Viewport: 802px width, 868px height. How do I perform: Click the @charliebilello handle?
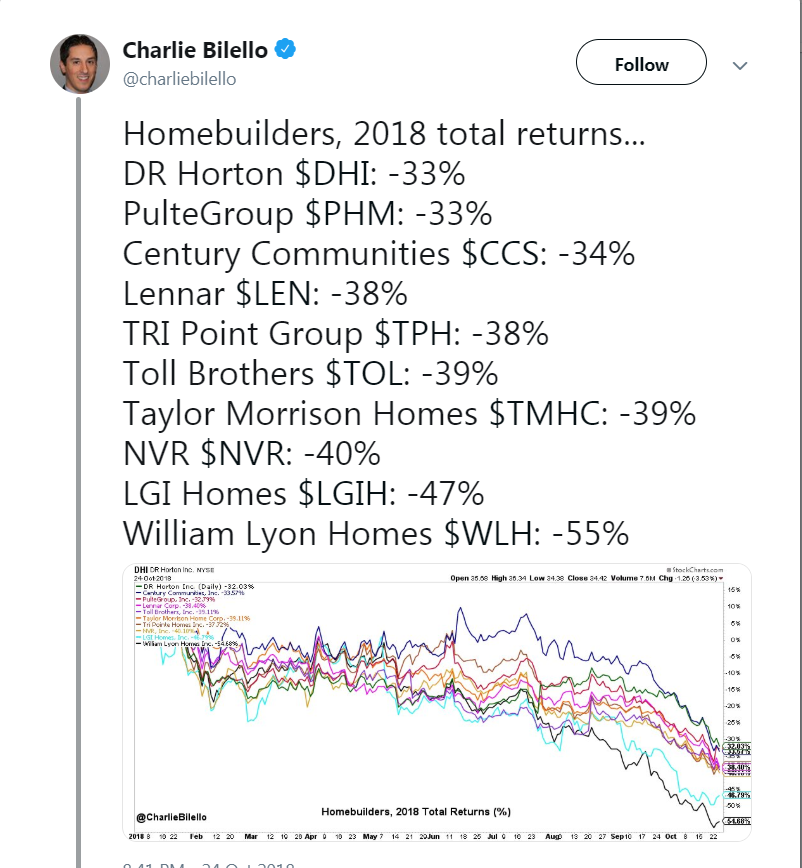click(x=179, y=79)
